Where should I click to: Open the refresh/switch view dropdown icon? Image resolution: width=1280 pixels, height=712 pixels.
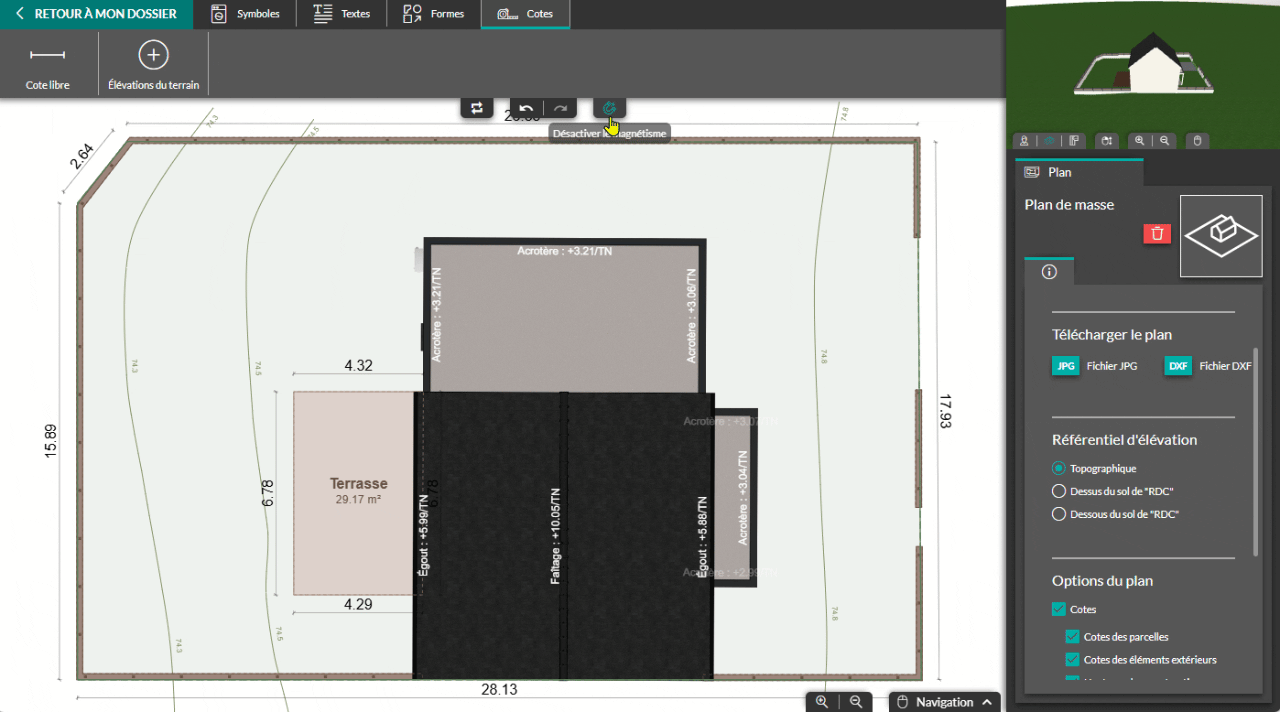point(476,107)
